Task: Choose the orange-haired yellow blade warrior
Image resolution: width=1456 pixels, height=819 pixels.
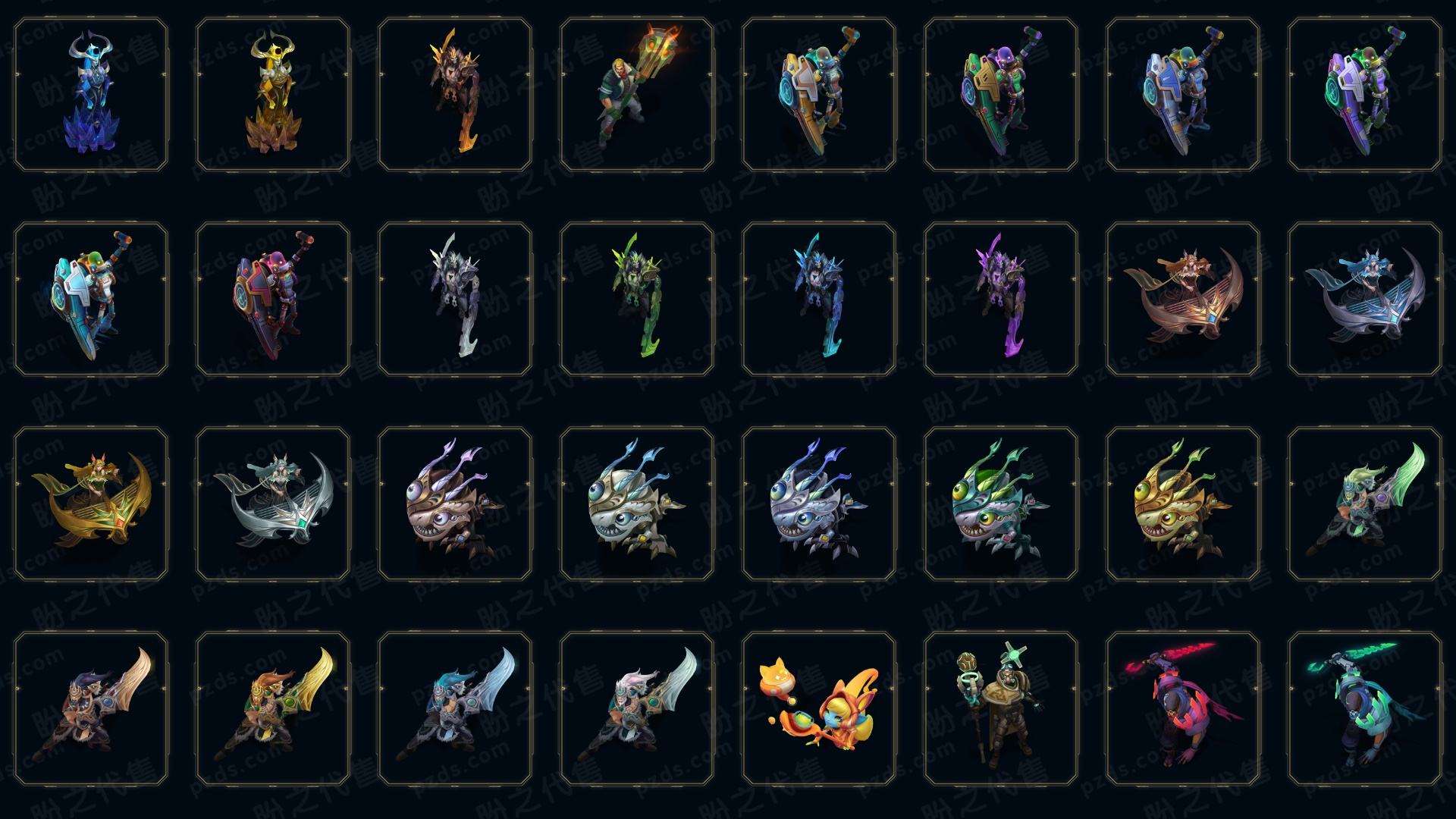Action: (x=273, y=709)
